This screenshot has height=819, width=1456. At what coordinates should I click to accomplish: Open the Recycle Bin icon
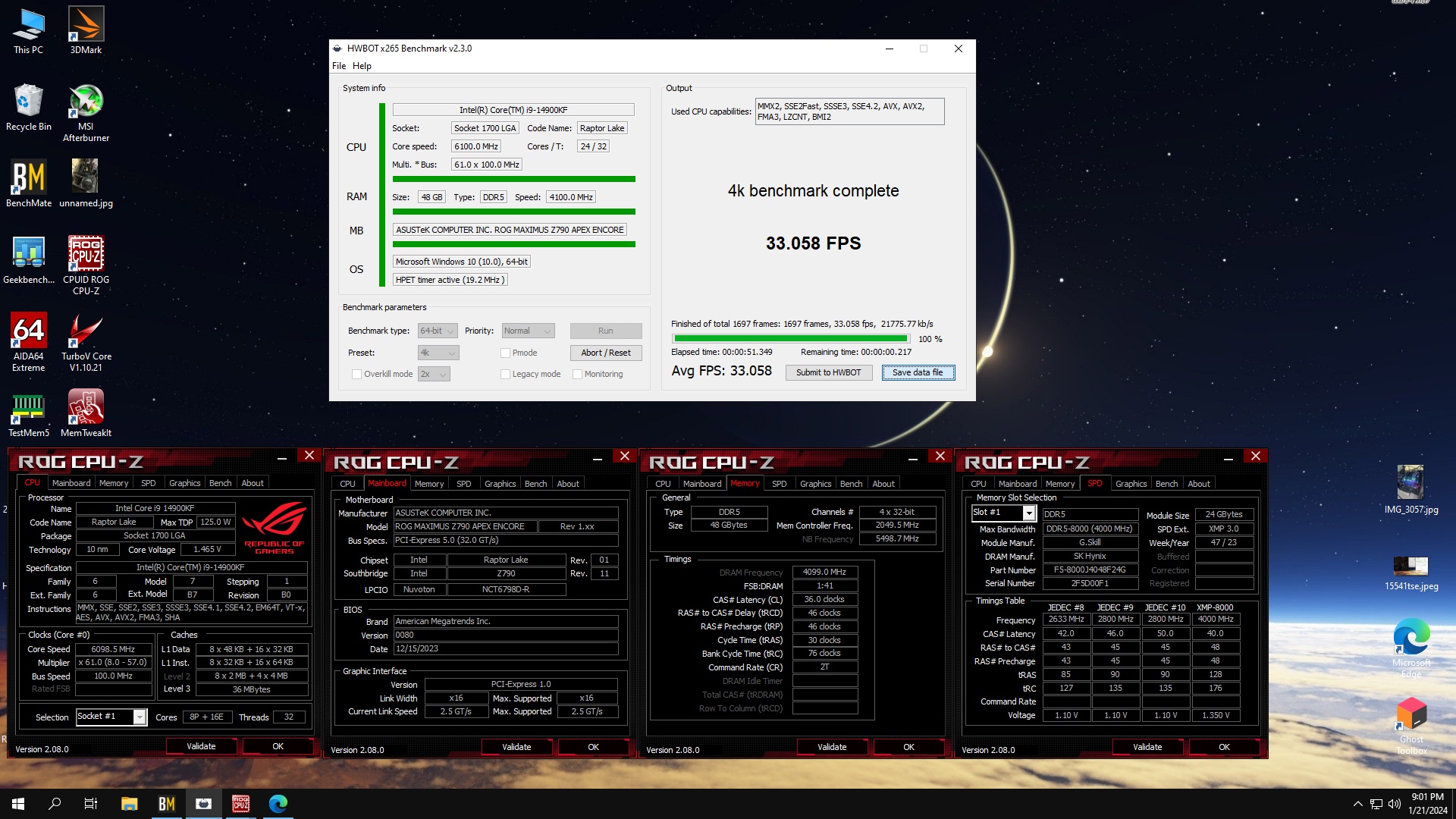[28, 108]
